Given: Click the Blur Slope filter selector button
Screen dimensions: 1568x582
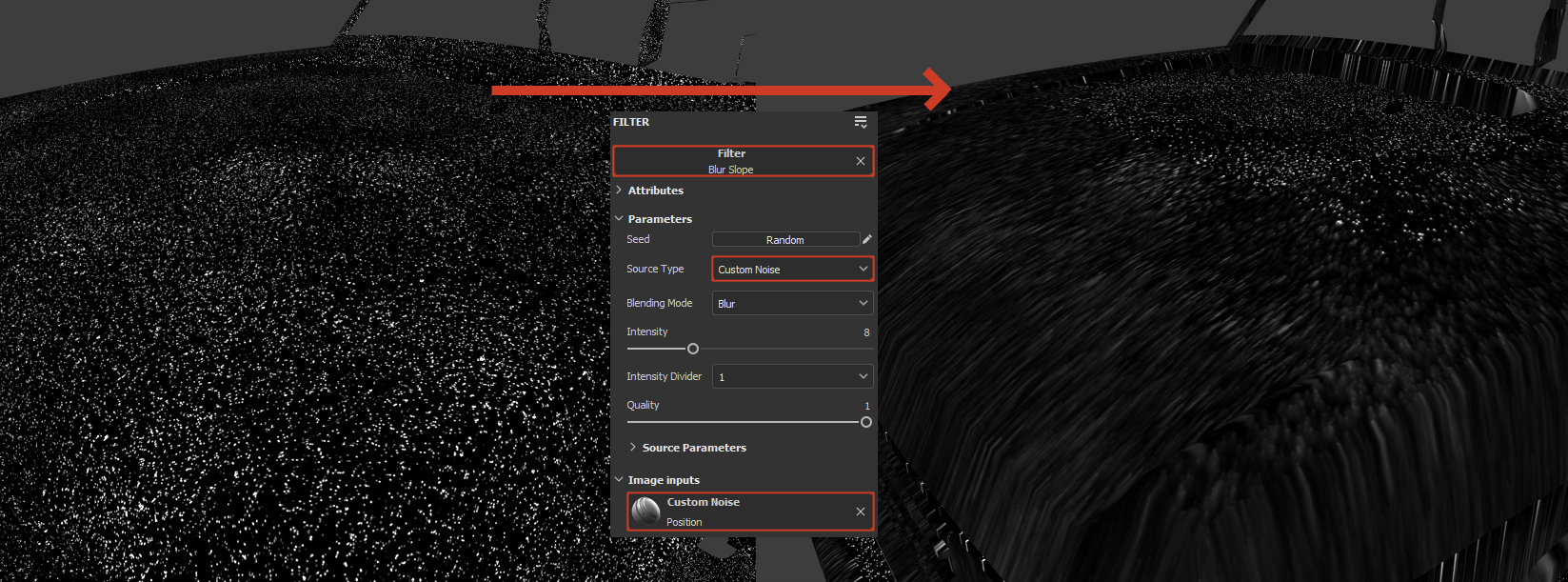Looking at the screenshot, I should click(x=743, y=161).
